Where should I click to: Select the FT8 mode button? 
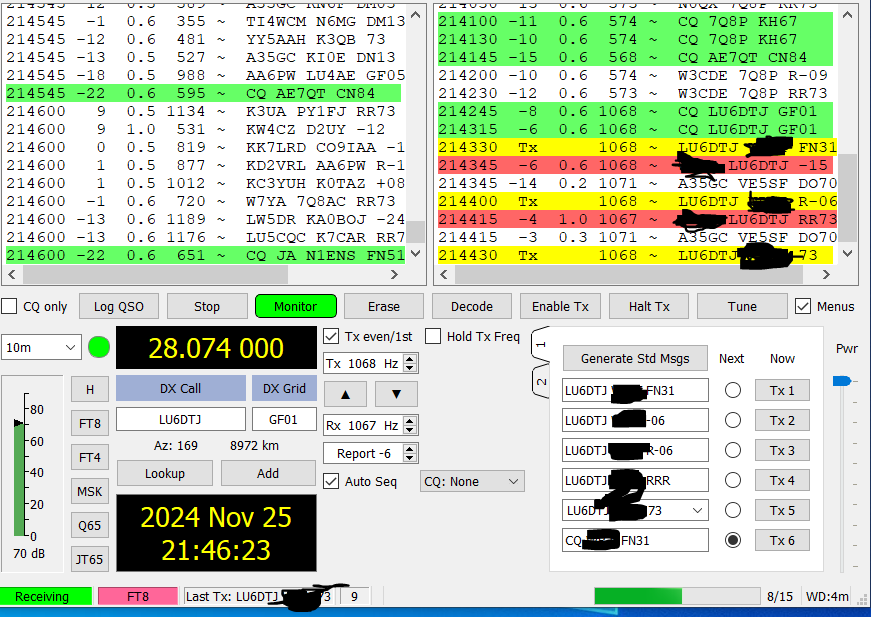tap(90, 423)
